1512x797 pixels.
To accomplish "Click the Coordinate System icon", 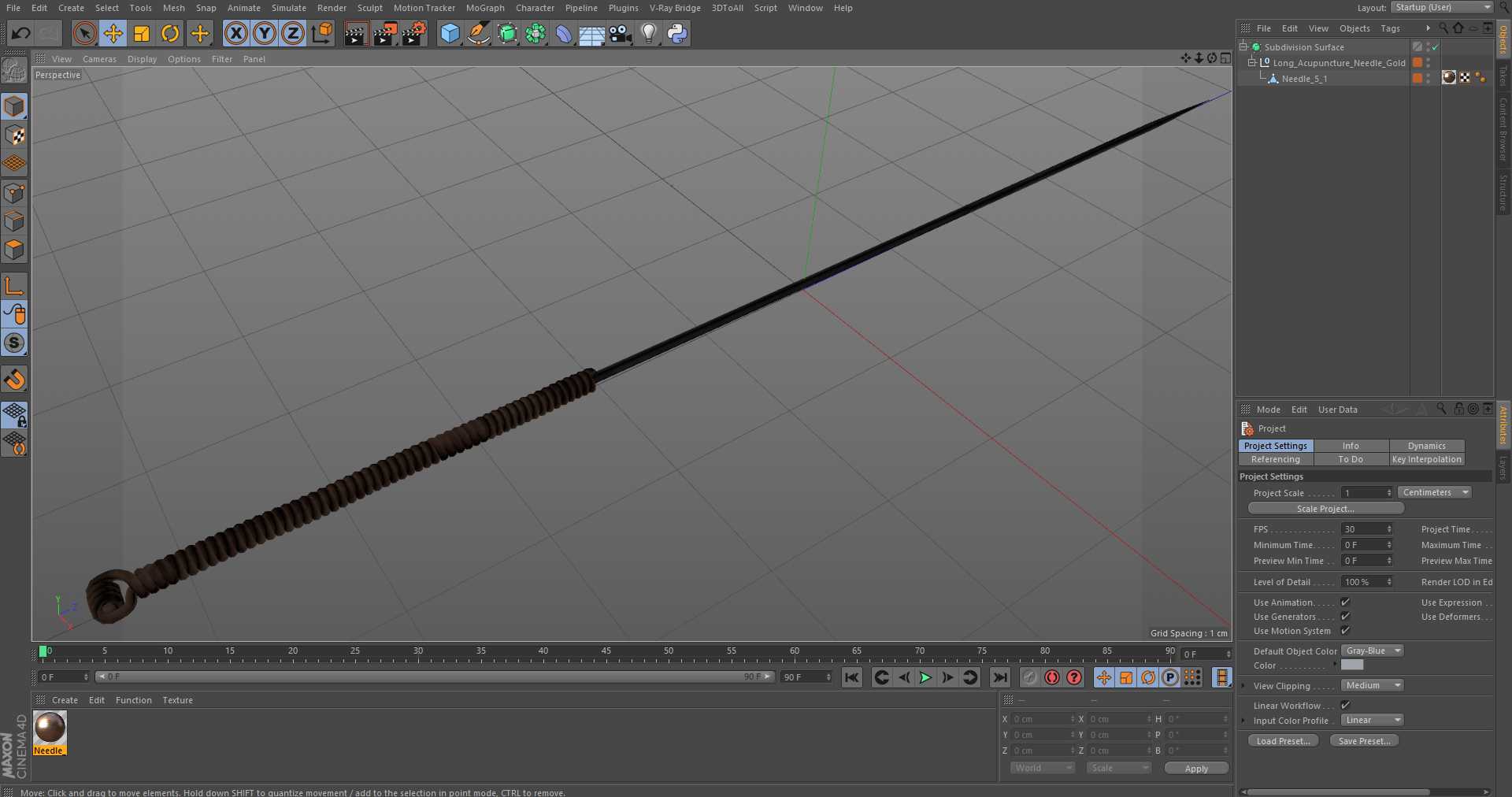I will (322, 33).
